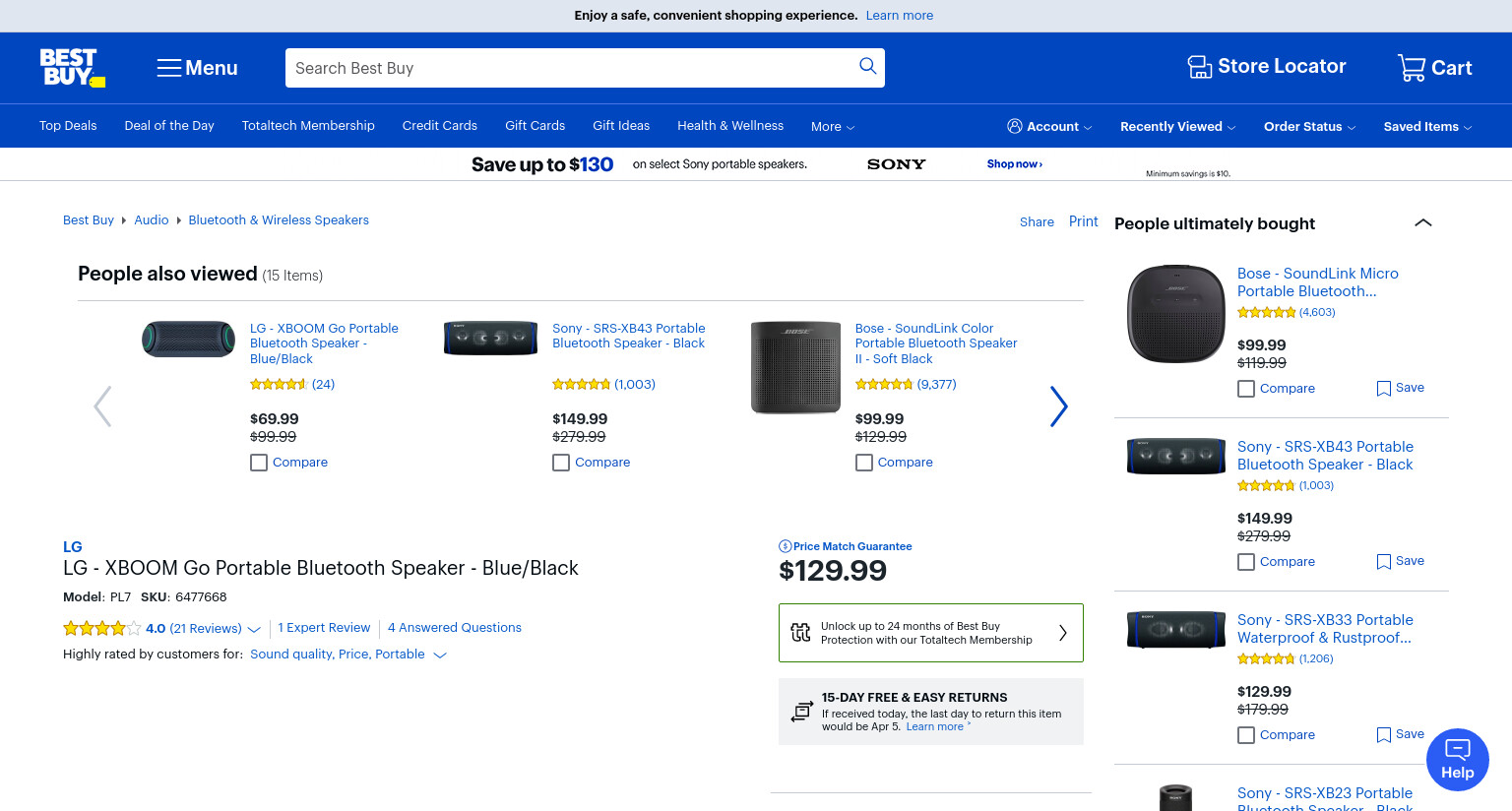
Task: Click the Totaltech protection tools icon
Action: point(801,633)
